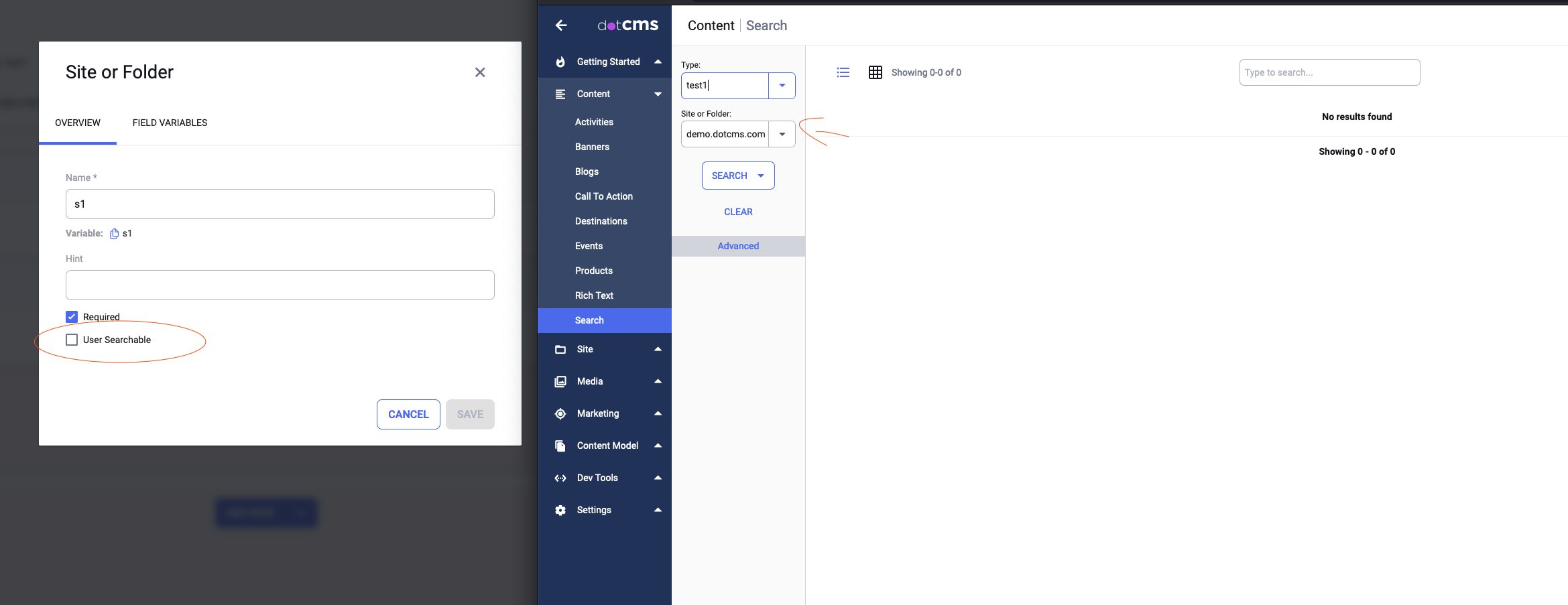The width and height of the screenshot is (1568, 605).
Task: Select the grid view icon
Action: pos(875,72)
